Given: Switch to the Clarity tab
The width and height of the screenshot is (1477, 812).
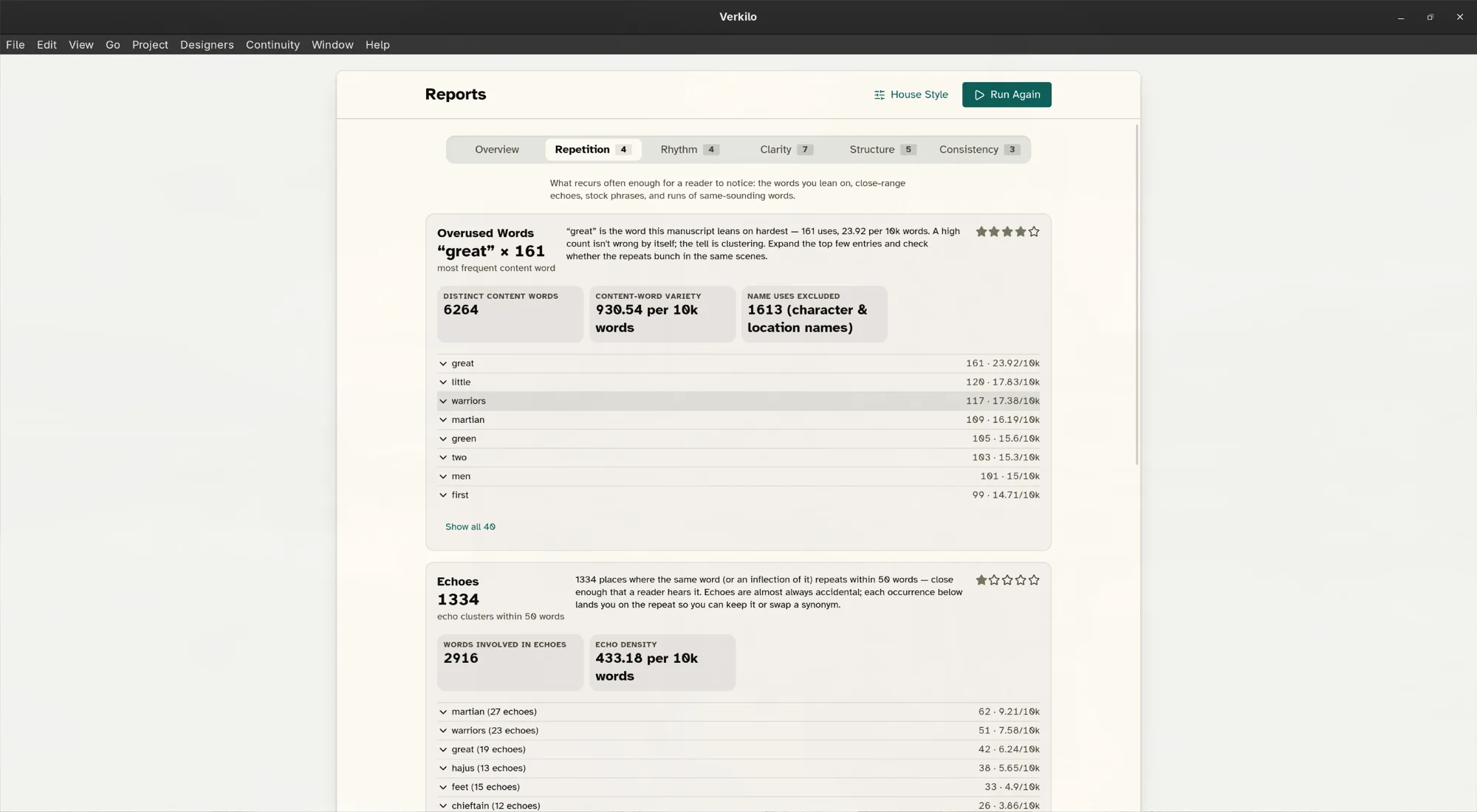Looking at the screenshot, I should (x=786, y=149).
